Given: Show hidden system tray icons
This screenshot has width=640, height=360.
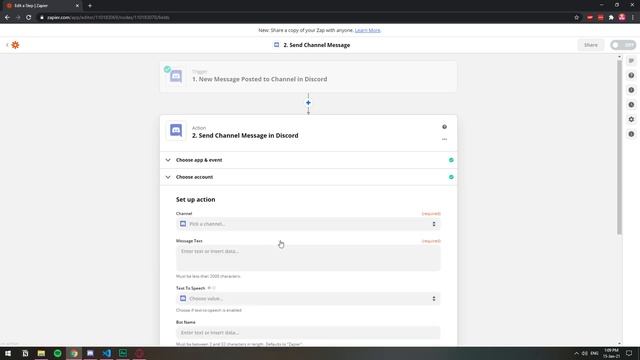Looking at the screenshot, I should click(576, 353).
